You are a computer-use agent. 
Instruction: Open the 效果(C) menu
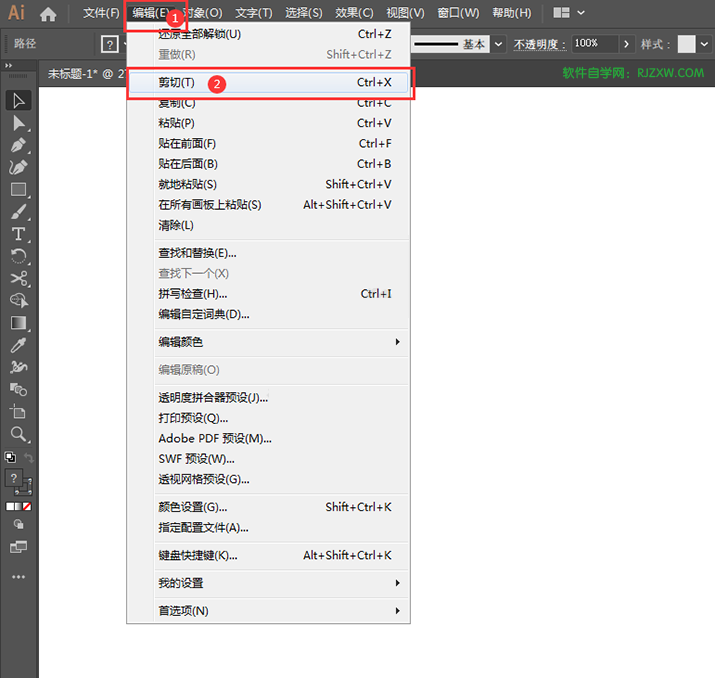(x=354, y=13)
